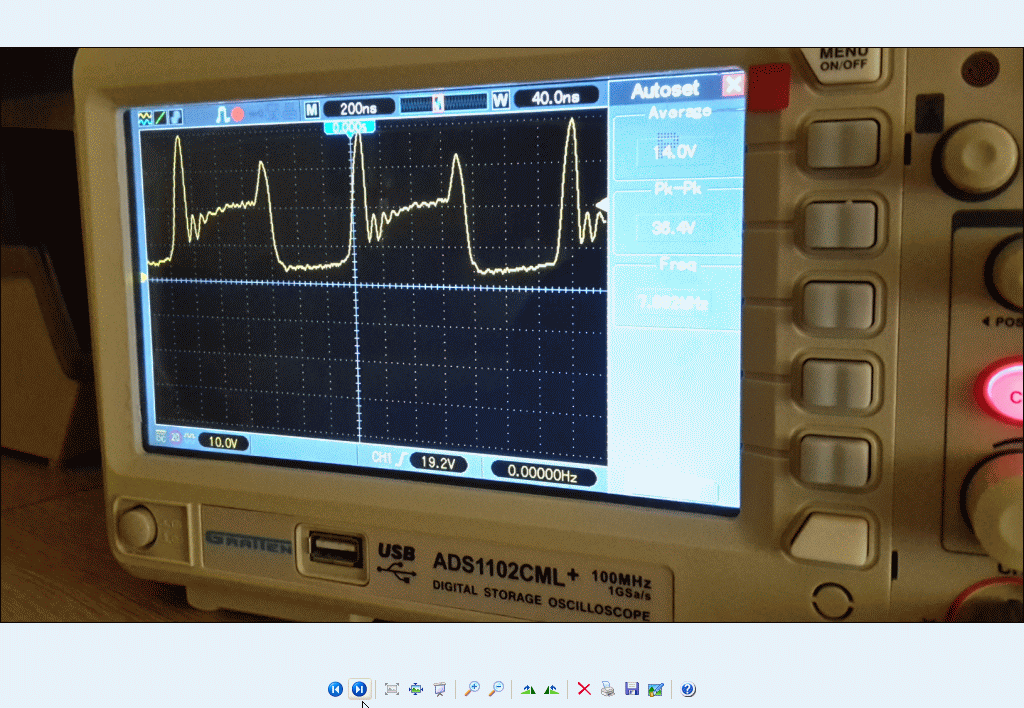Save a copy using floppy disk icon
The width and height of the screenshot is (1024, 708).
coord(632,689)
